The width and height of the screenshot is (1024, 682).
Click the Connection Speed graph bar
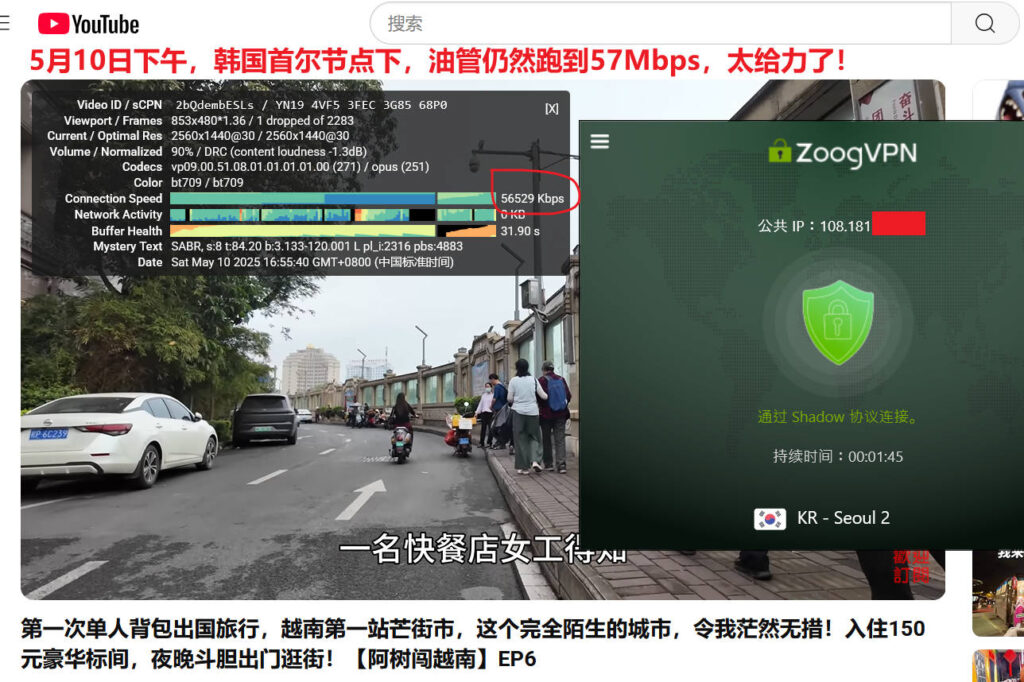click(x=332, y=199)
